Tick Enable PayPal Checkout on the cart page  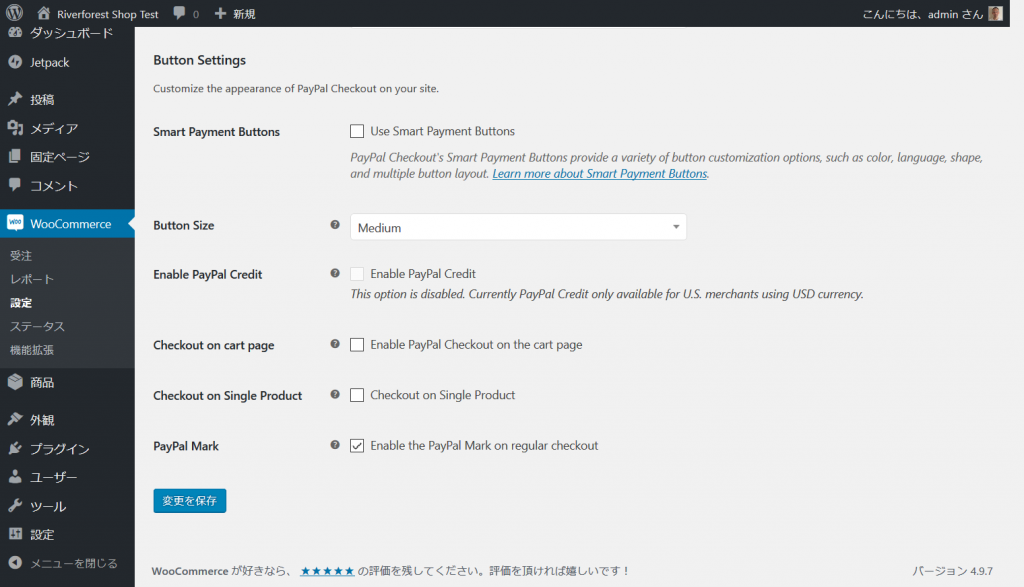click(357, 345)
